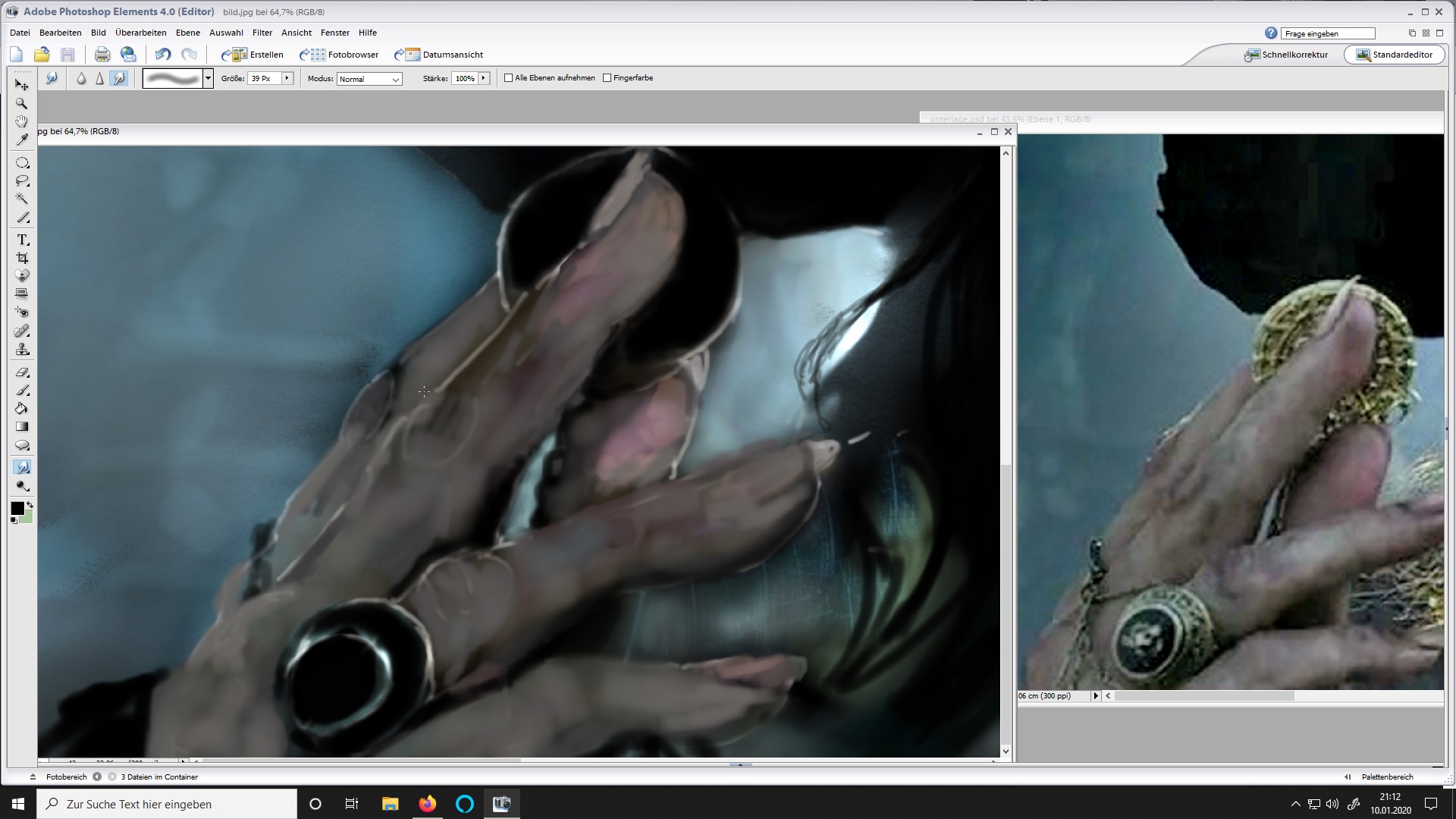Select the Eyedropper tool
Viewport: 1456px width, 819px height.
22,140
